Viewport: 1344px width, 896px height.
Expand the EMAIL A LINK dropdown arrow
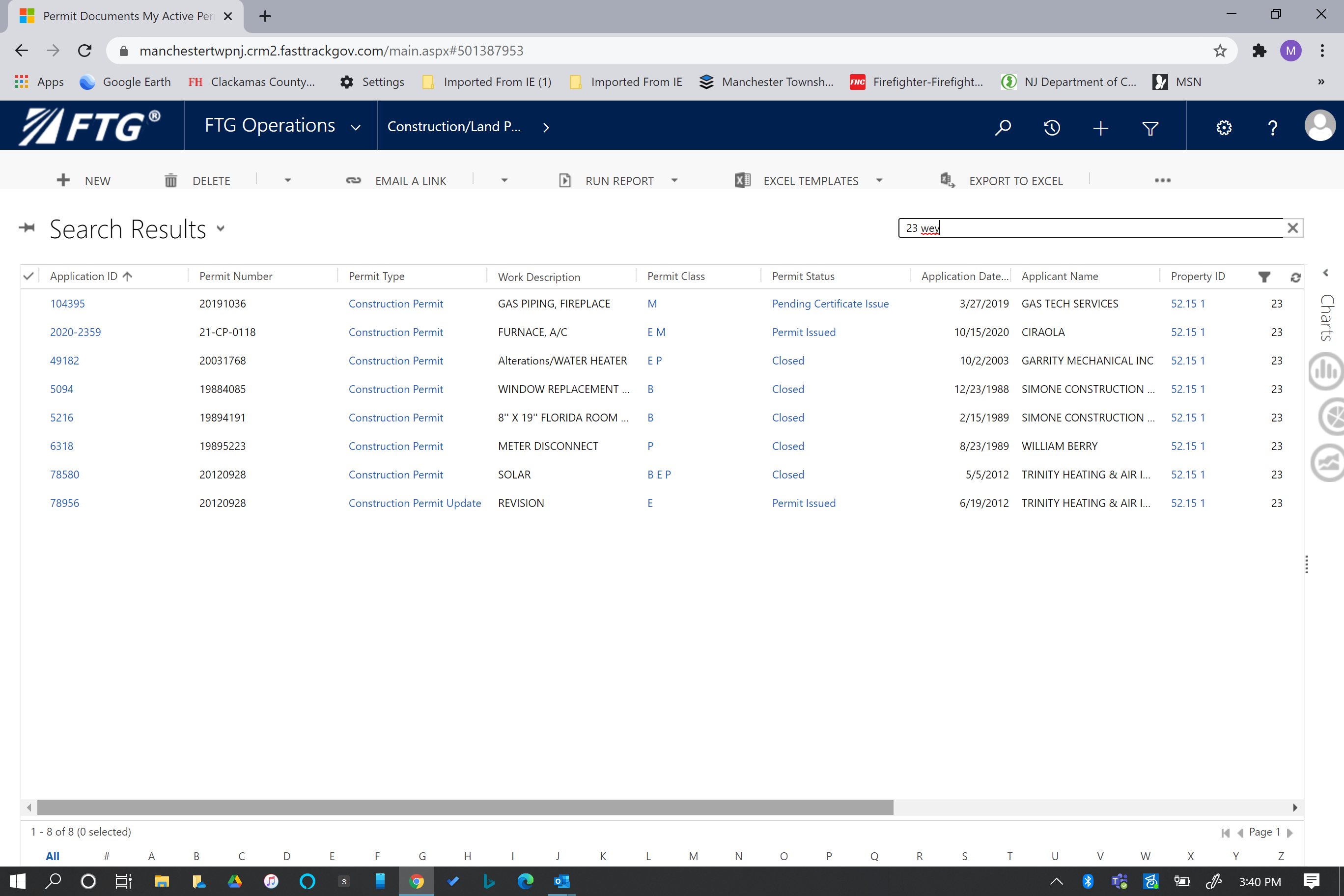(504, 181)
